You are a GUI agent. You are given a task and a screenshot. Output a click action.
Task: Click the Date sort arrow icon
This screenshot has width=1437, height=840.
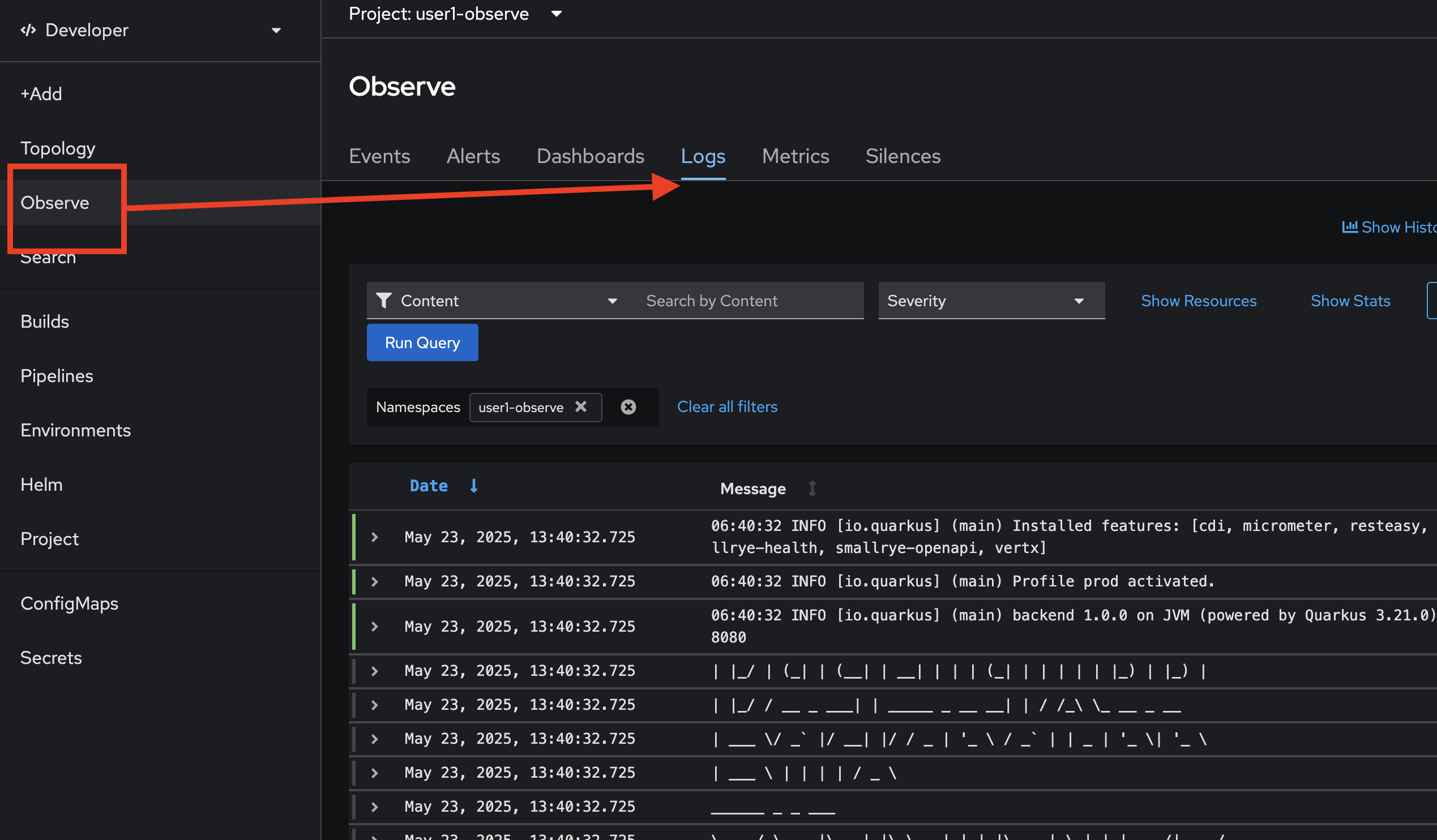click(x=473, y=486)
